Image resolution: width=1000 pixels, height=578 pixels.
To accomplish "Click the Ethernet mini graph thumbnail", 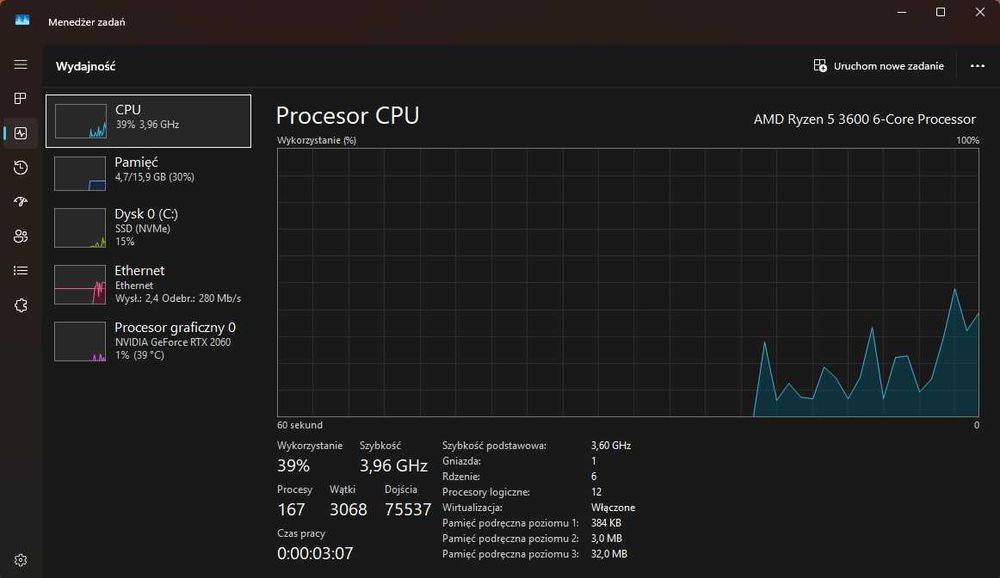I will (x=80, y=285).
